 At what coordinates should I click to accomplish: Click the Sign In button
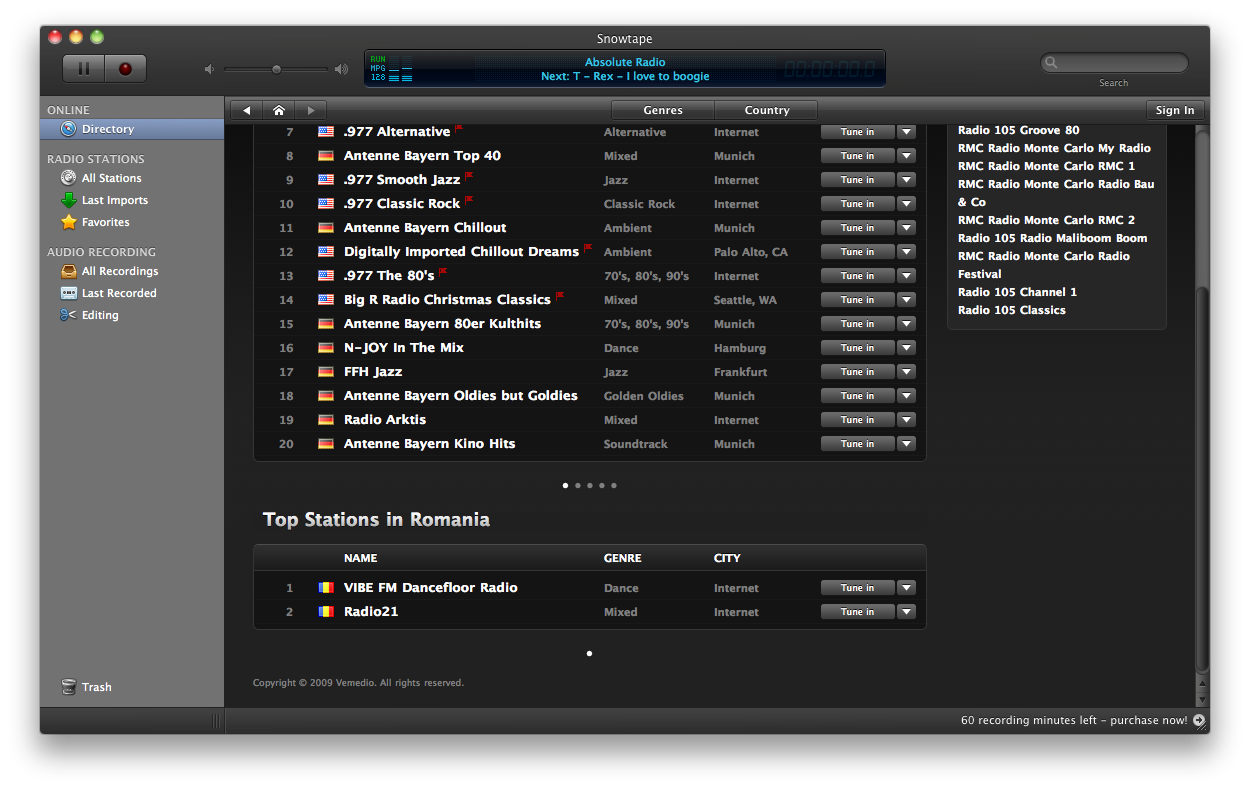click(1175, 110)
